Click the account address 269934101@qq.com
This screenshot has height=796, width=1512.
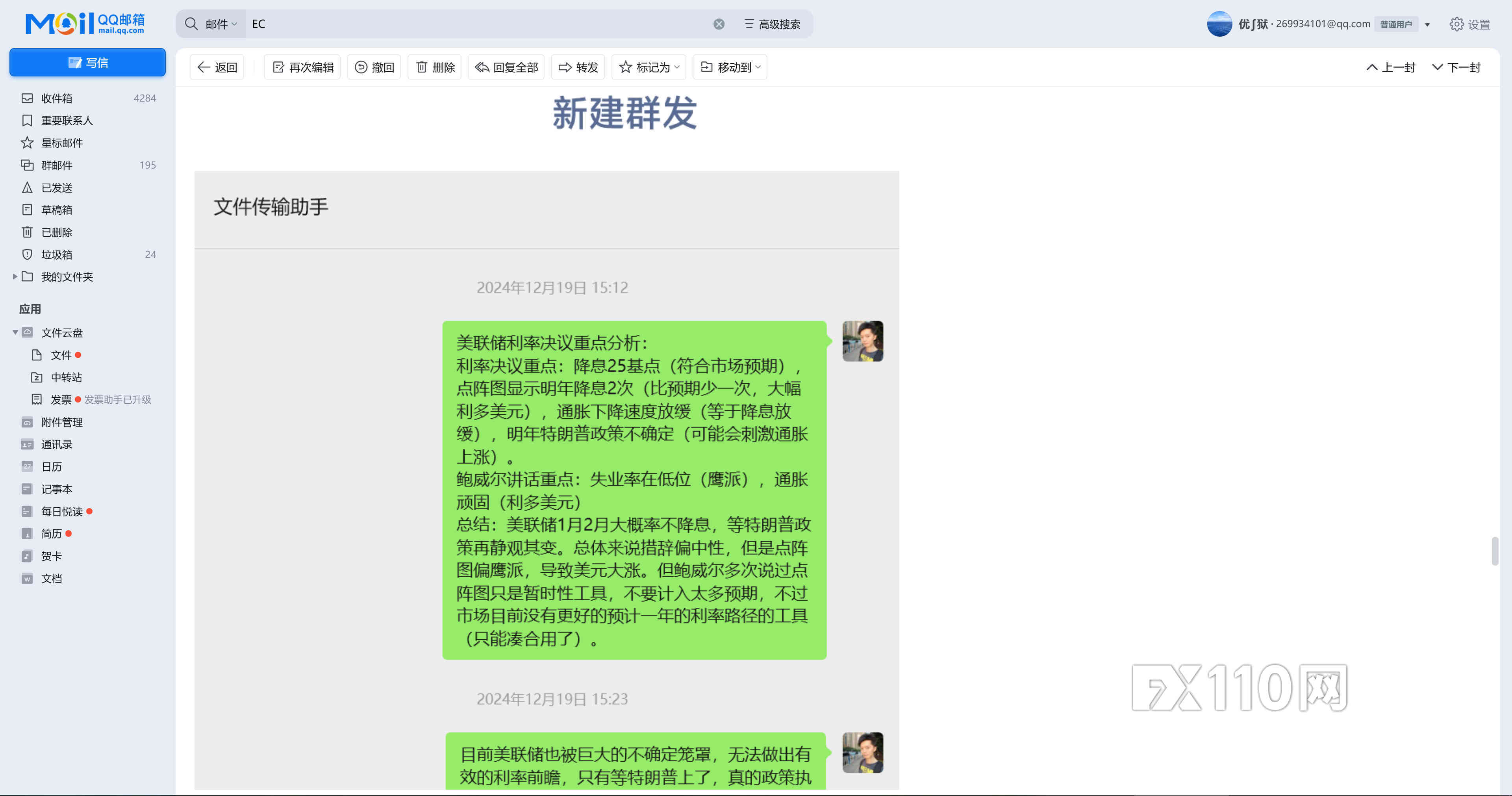click(x=1323, y=24)
